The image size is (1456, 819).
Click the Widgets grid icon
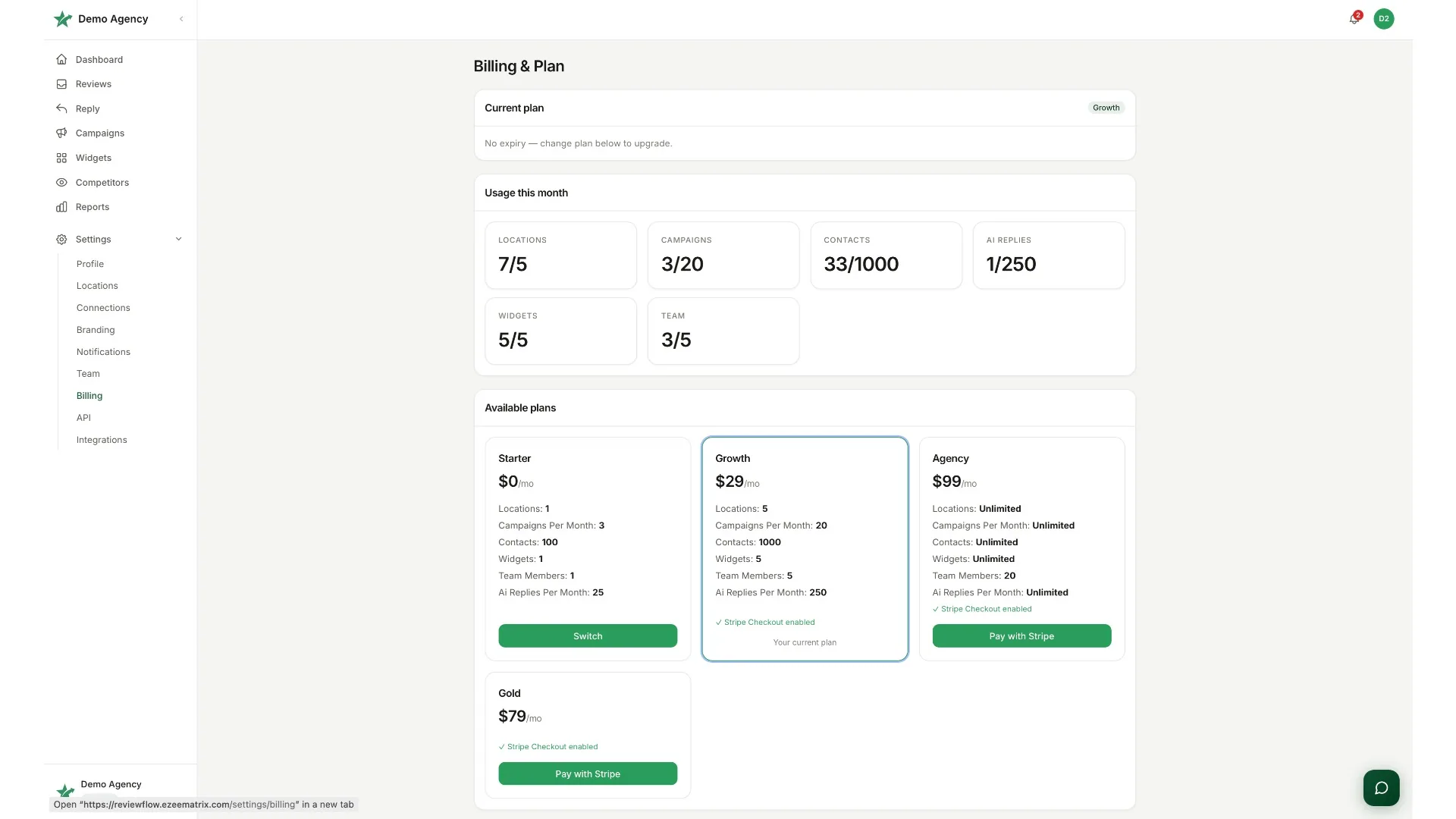(61, 158)
